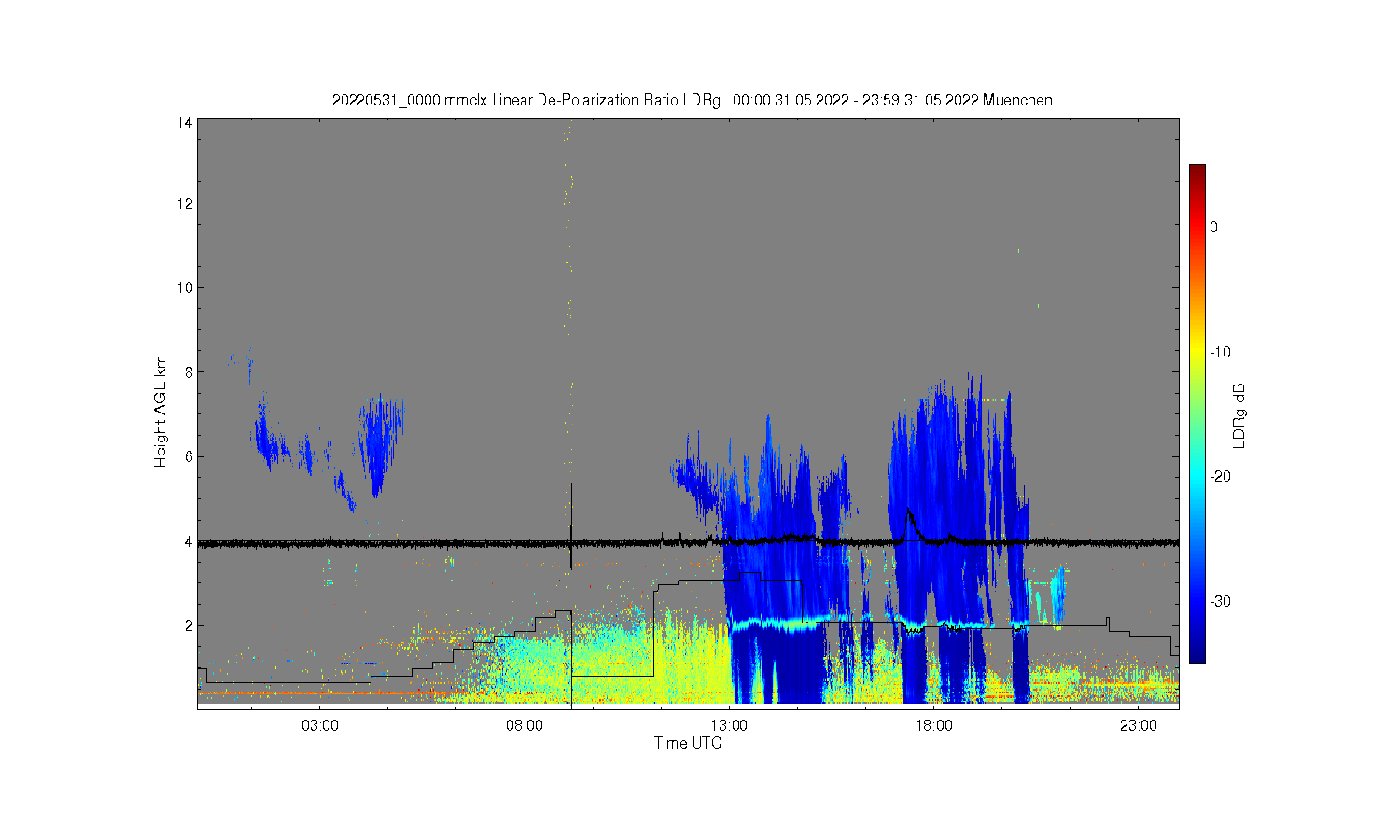
Task: Click the -20 dB colorbar tick label
Action: coord(1219,476)
